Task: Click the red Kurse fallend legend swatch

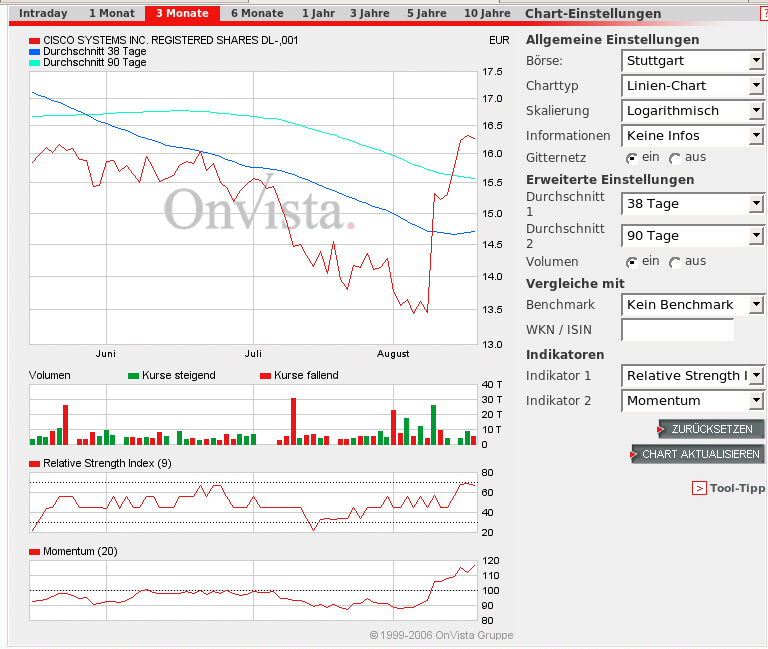Action: click(265, 376)
